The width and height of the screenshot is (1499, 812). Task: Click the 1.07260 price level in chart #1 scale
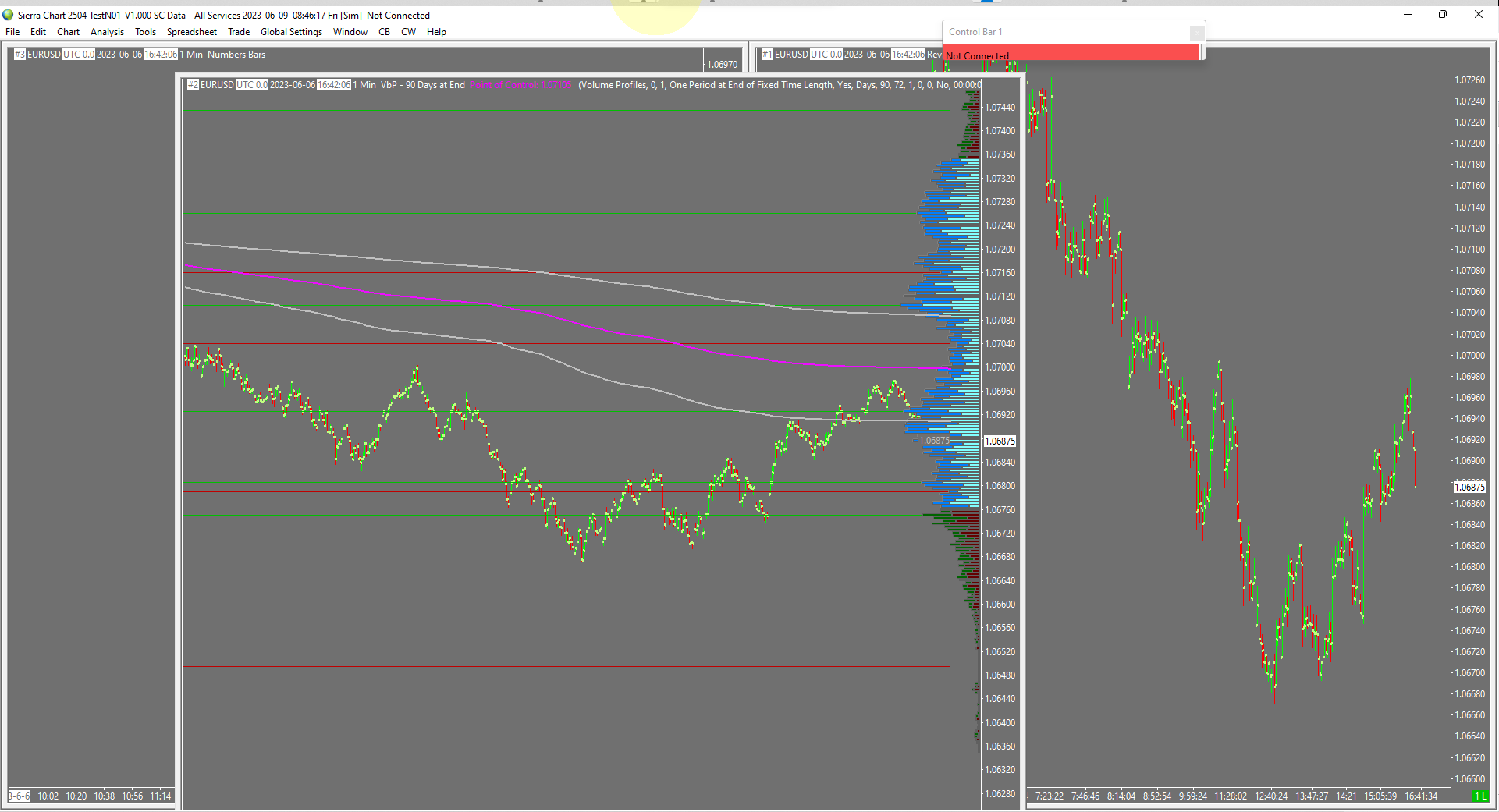(1470, 80)
